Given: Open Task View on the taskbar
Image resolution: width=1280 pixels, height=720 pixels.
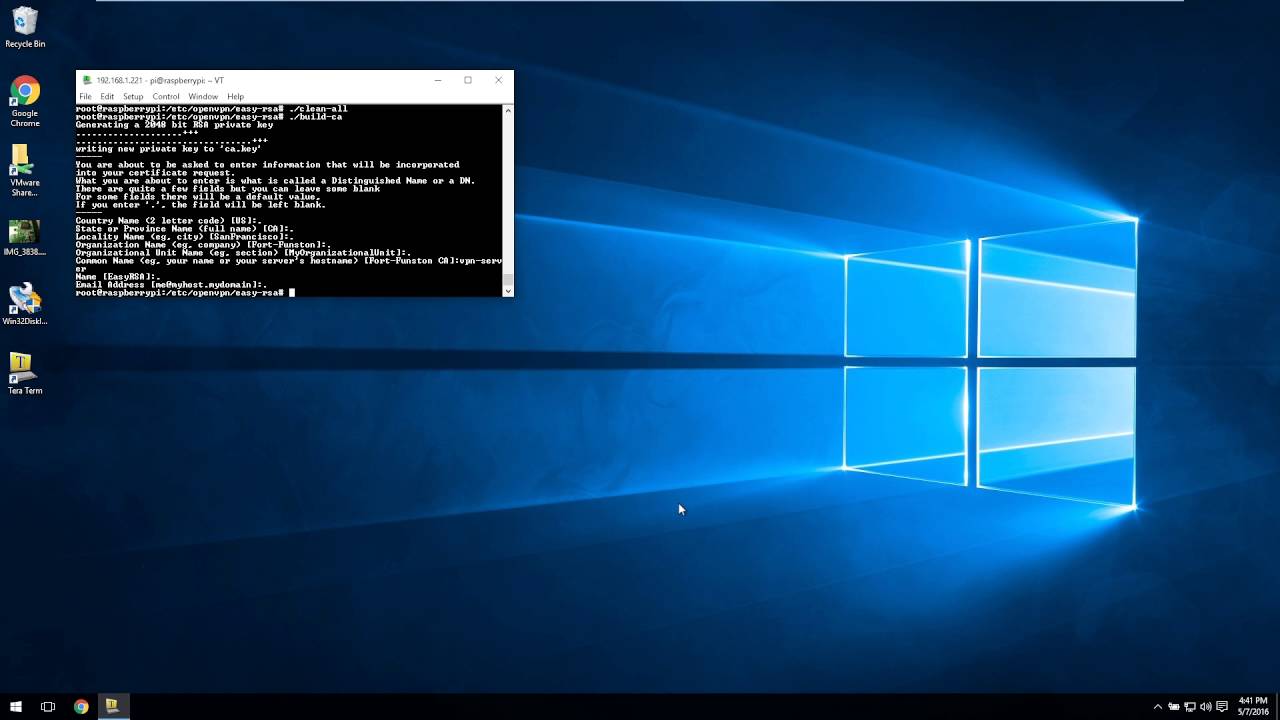Looking at the screenshot, I should coord(48,706).
